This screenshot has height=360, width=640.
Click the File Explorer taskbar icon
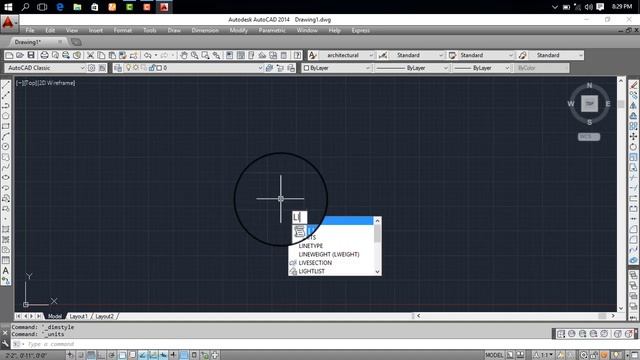tap(77, 7)
